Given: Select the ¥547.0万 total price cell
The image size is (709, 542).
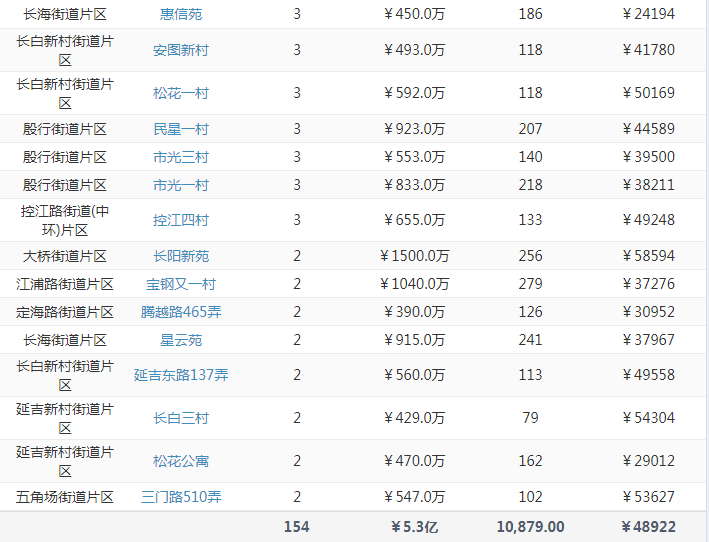Looking at the screenshot, I should tap(414, 497).
